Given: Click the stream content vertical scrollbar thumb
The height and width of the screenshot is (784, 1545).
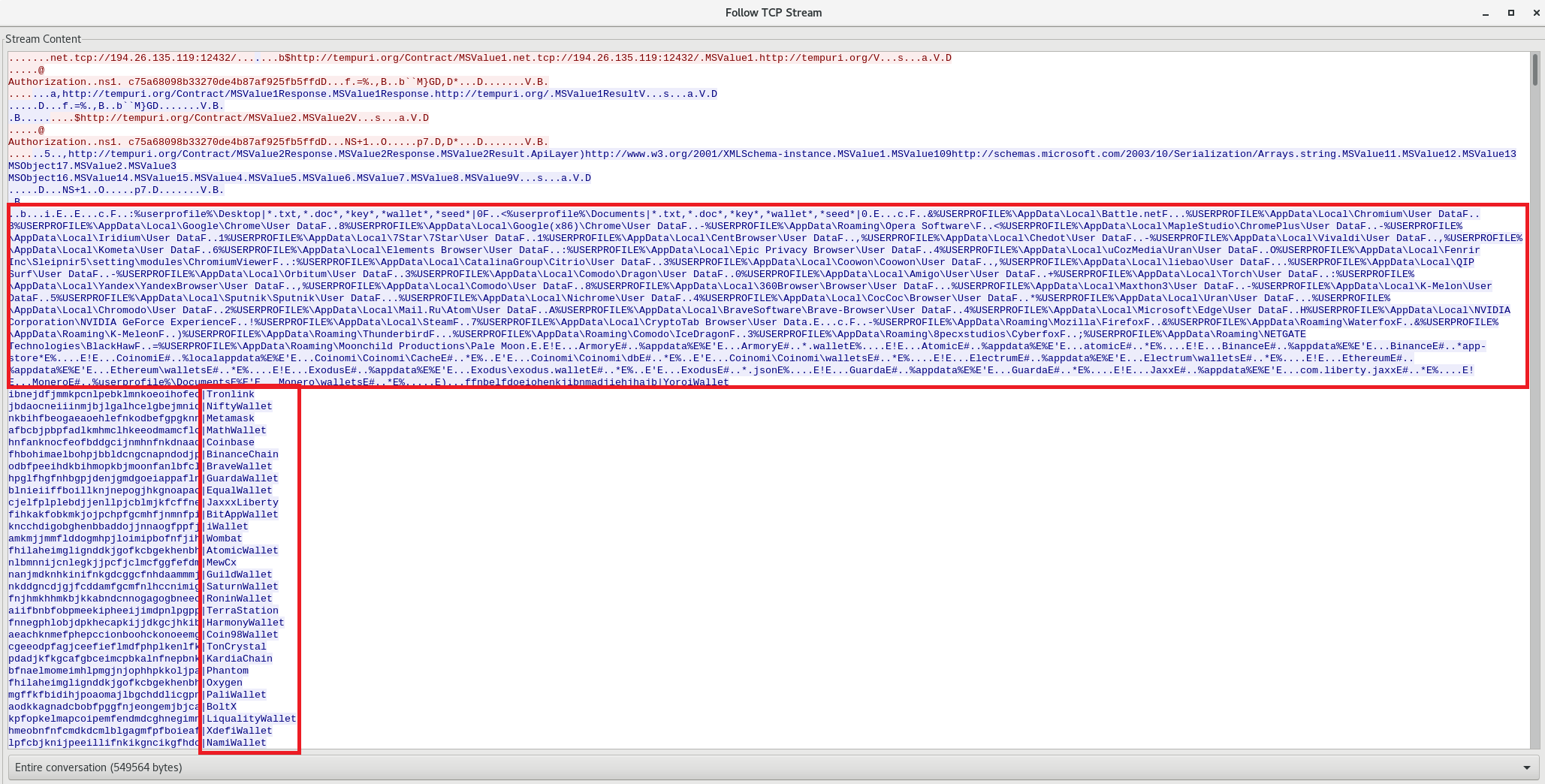Looking at the screenshot, I should click(1534, 71).
